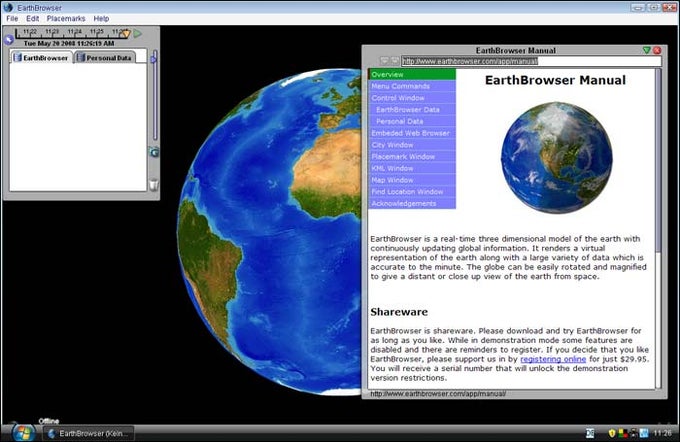
Task: Click the 'Offline' status label at the bottom left
Action: (49, 421)
